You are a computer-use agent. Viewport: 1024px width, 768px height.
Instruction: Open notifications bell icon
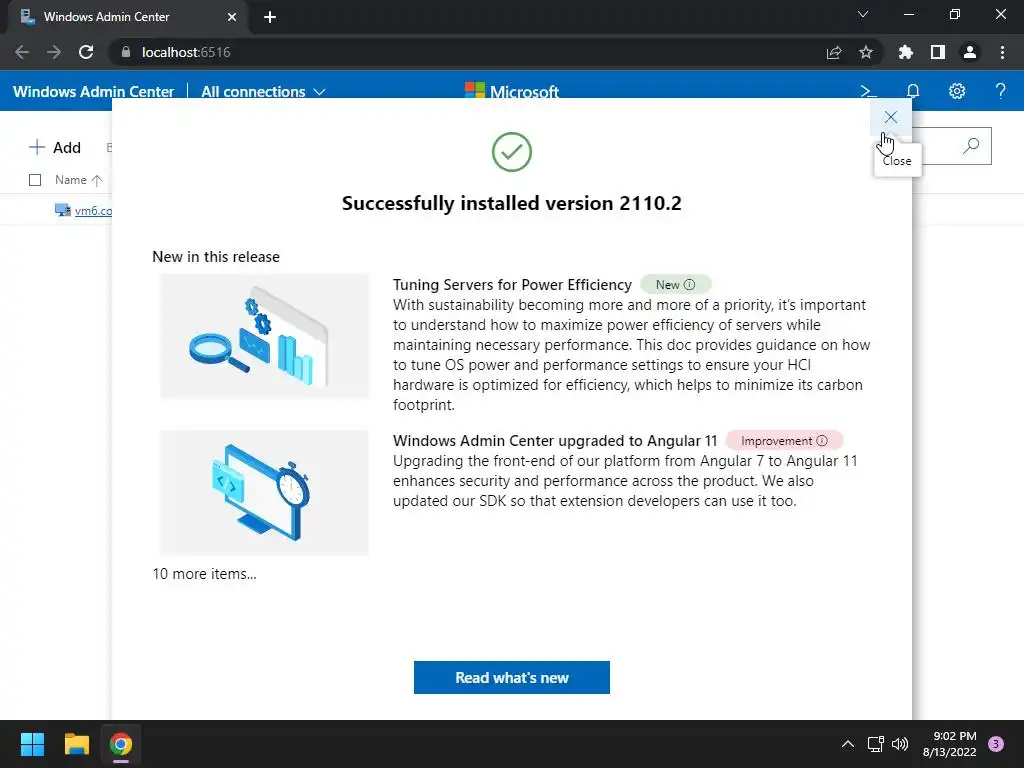tap(913, 91)
